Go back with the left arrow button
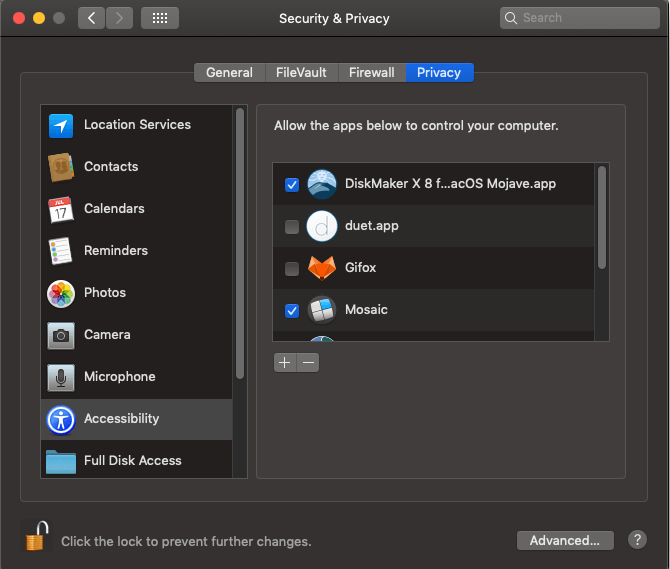The width and height of the screenshot is (670, 569). (91, 18)
